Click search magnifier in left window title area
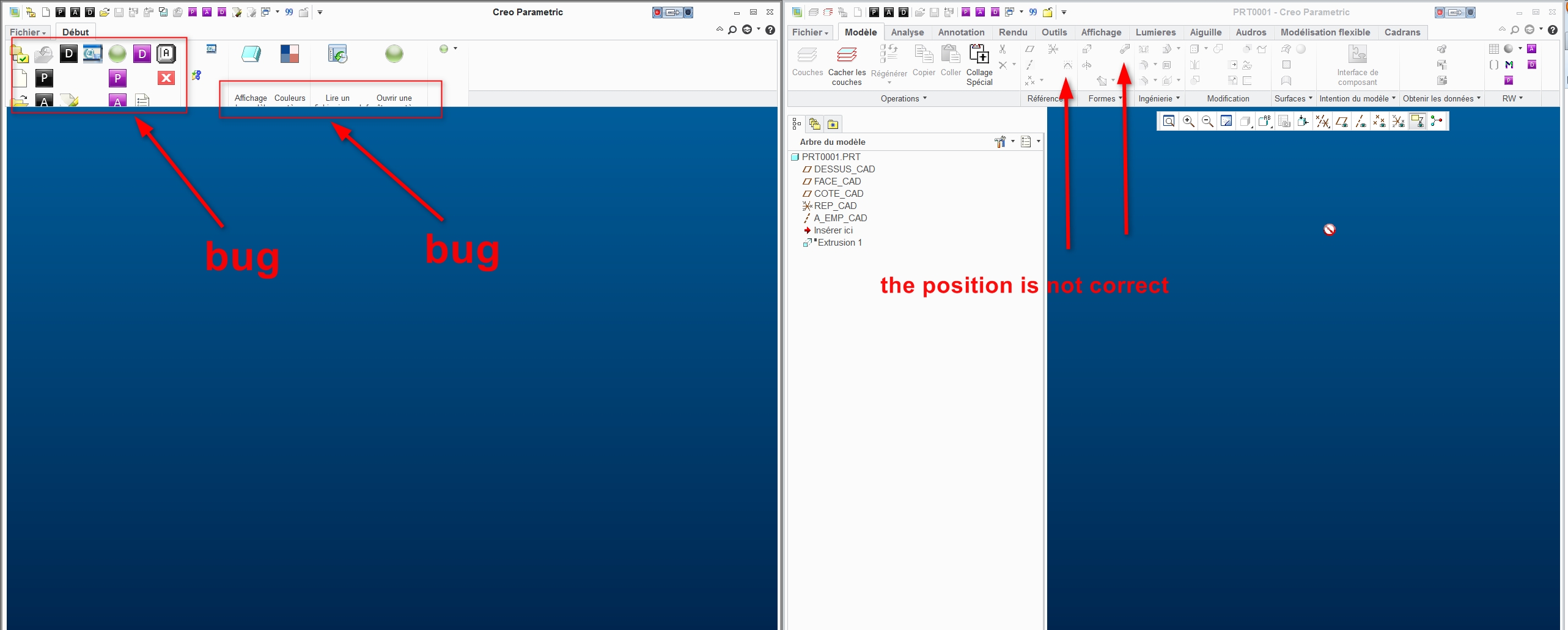Viewport: 1568px width, 630px height. [x=732, y=30]
